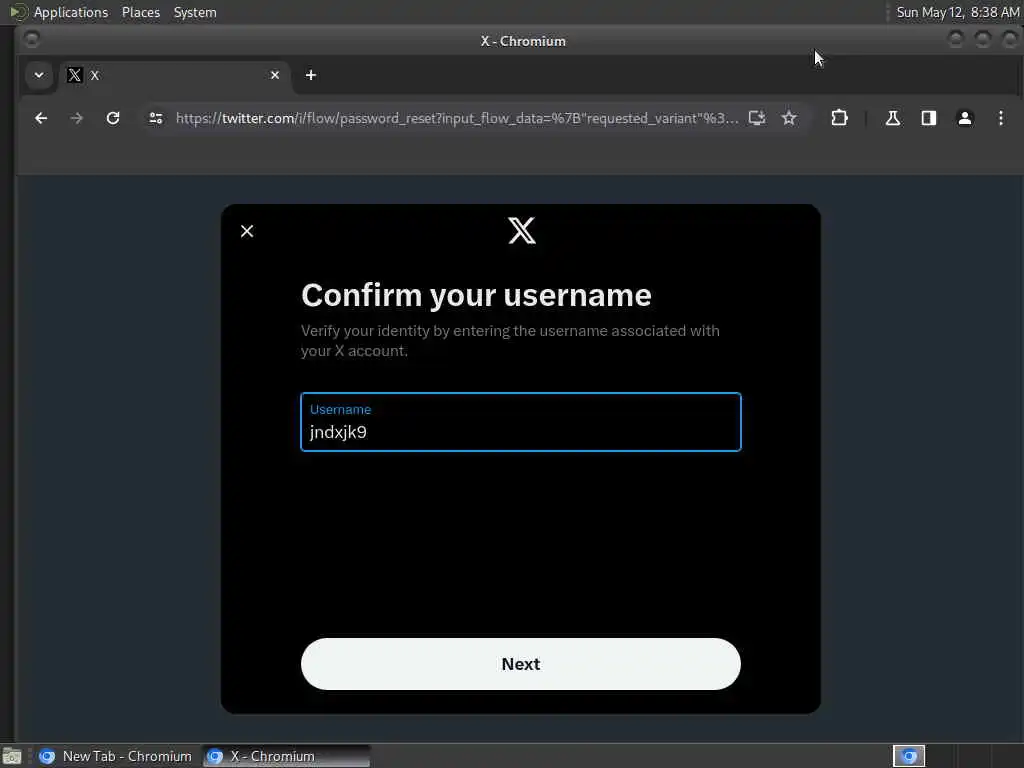
Task: Click the address bar URL
Action: (457, 118)
